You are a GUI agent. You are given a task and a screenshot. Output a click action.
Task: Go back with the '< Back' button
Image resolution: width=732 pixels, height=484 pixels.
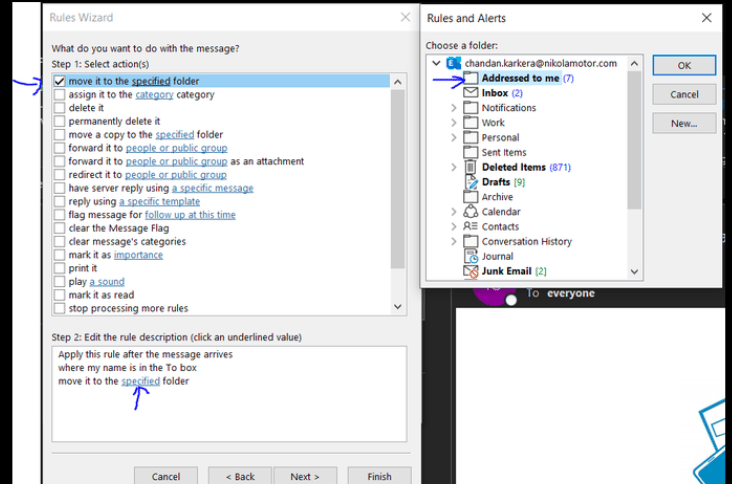[240, 476]
